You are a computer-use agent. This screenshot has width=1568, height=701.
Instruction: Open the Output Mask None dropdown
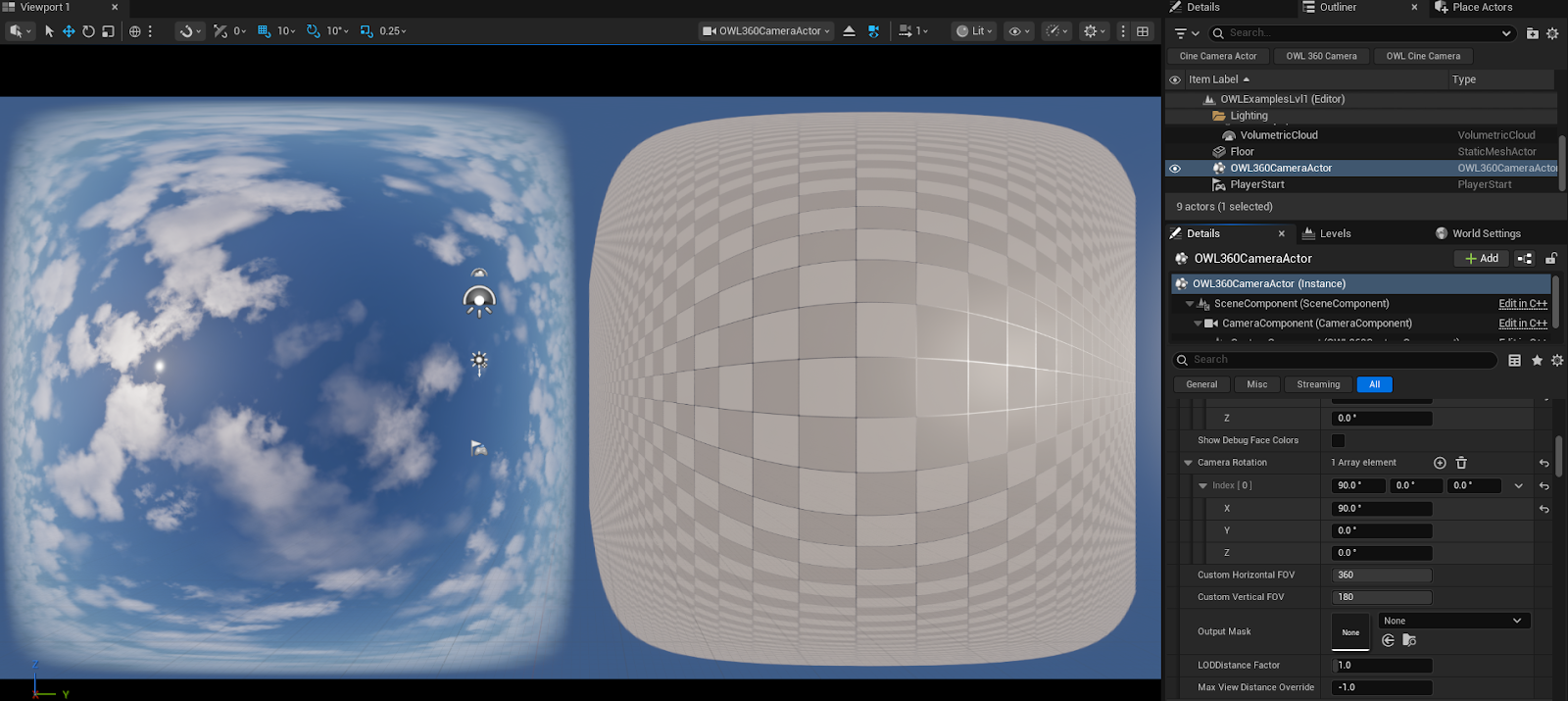(1454, 621)
